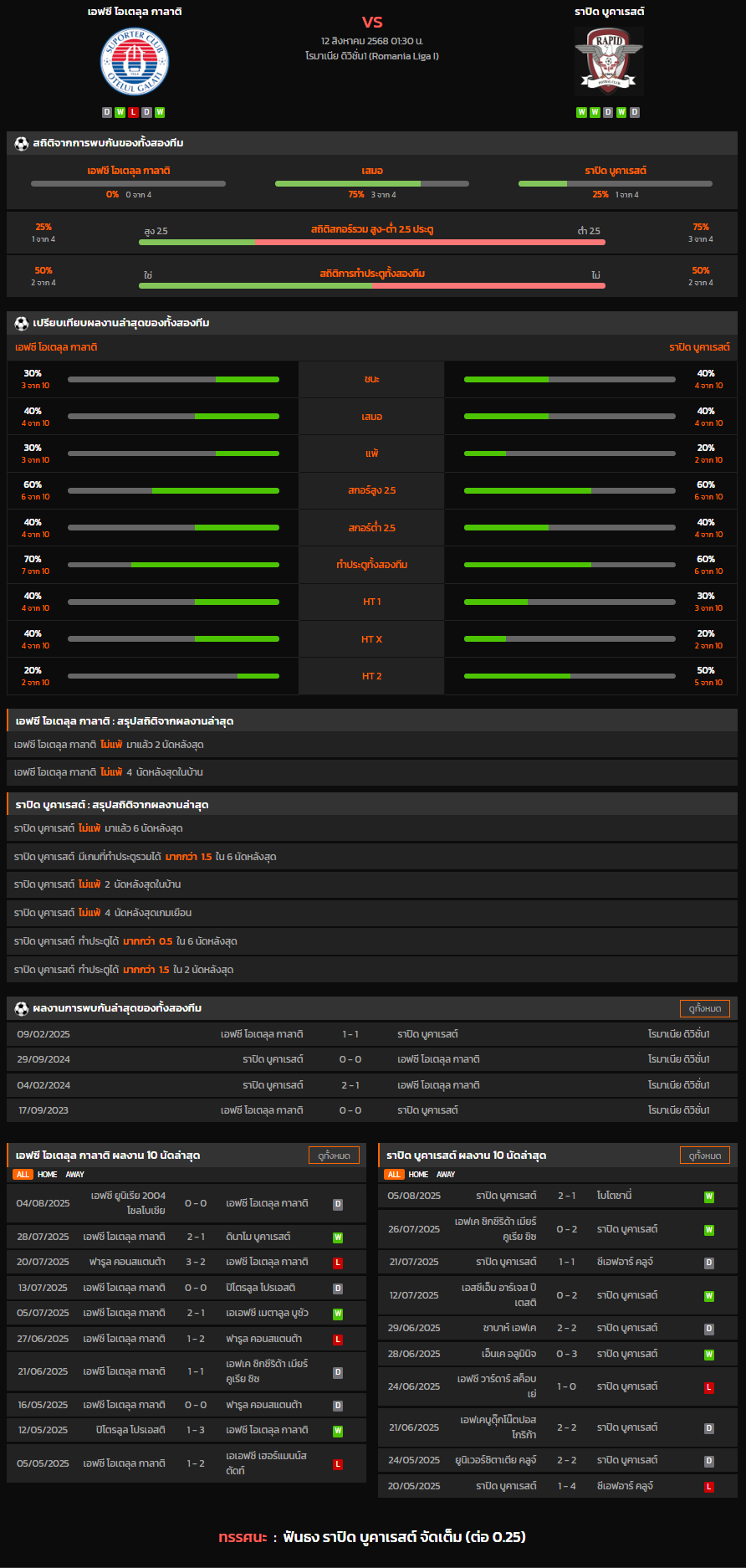Click L result badge for 20/07/2025 match
This screenshot has height=1568, width=746.
click(x=338, y=1263)
